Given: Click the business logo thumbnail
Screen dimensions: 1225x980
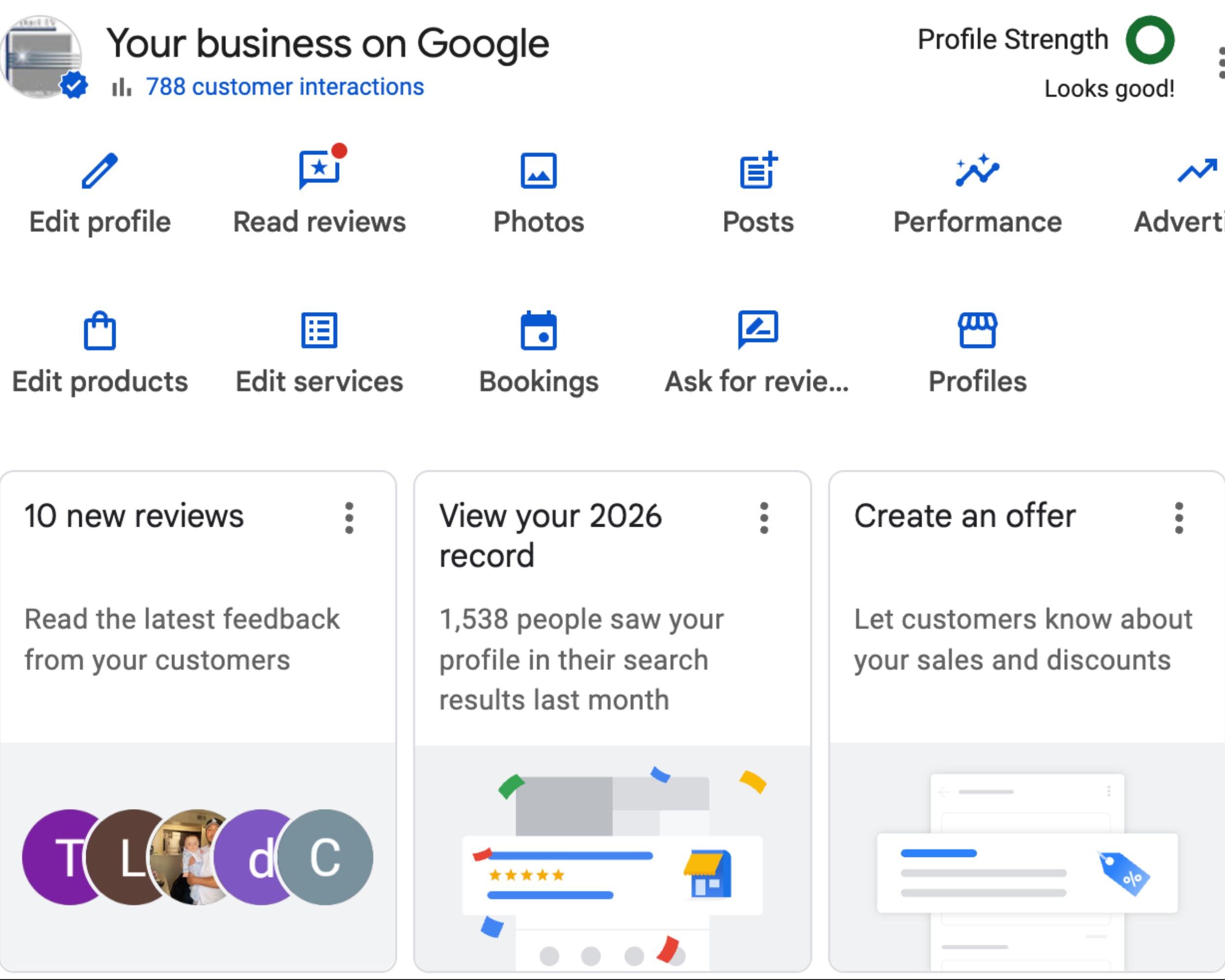Looking at the screenshot, I should click(x=41, y=57).
